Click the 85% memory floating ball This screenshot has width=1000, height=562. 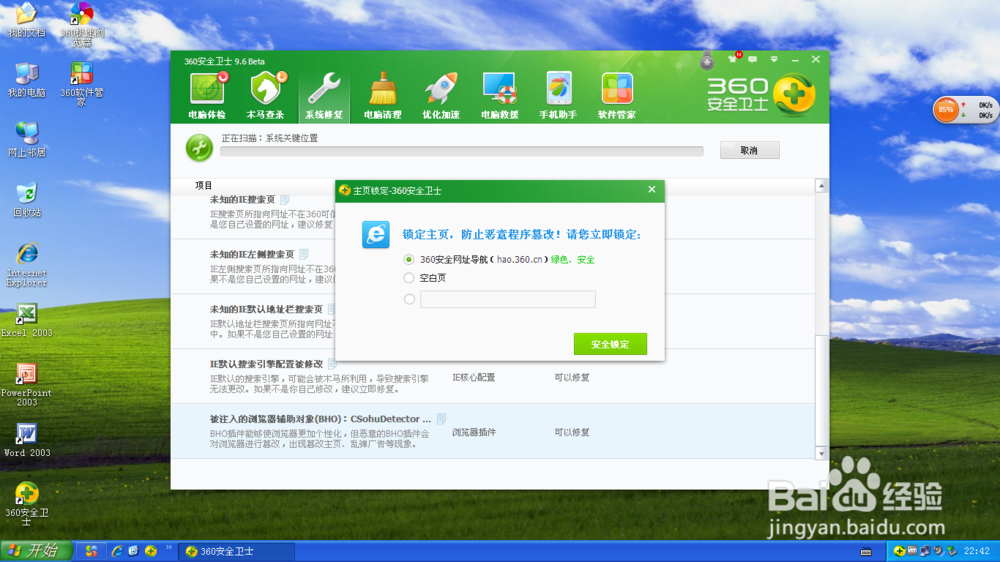(946, 110)
